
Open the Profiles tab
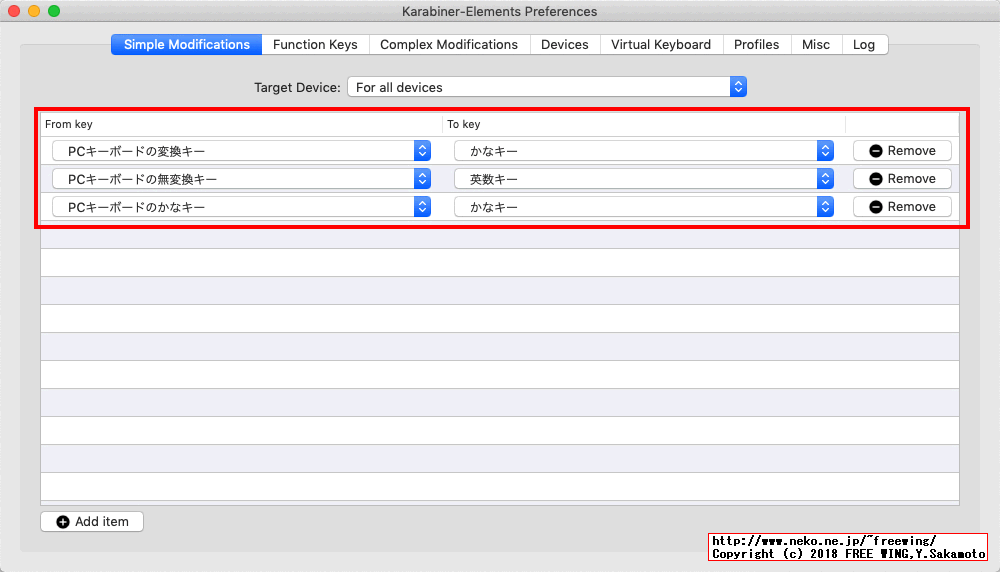tap(756, 45)
